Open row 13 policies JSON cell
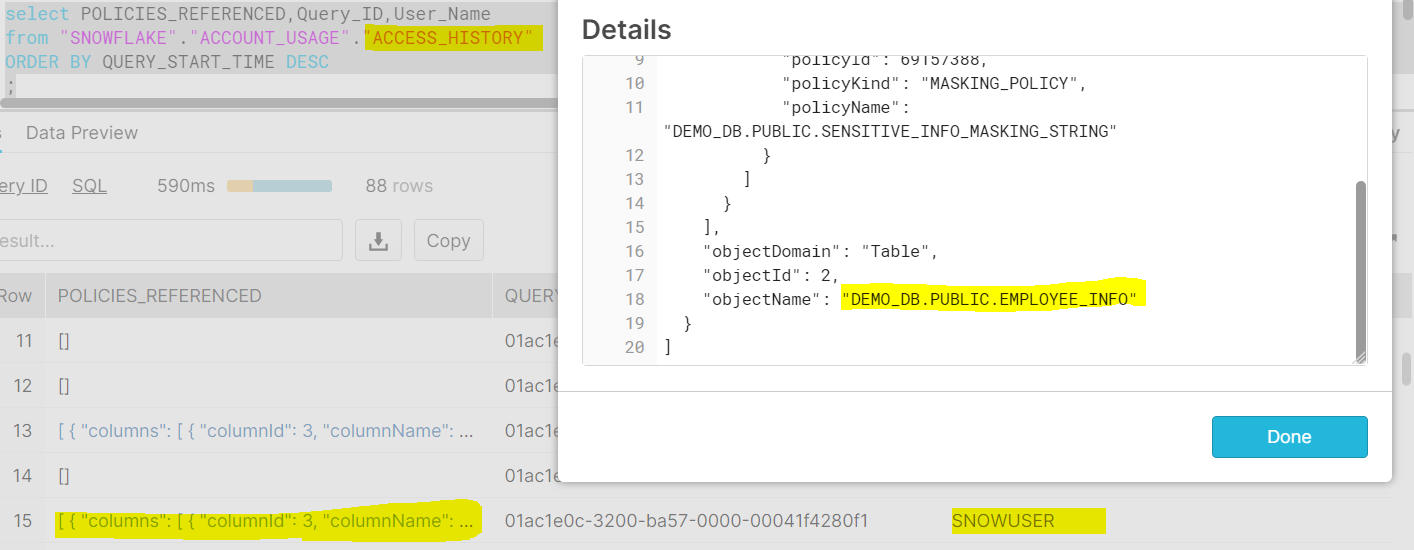This screenshot has height=550, width=1414. (x=265, y=431)
